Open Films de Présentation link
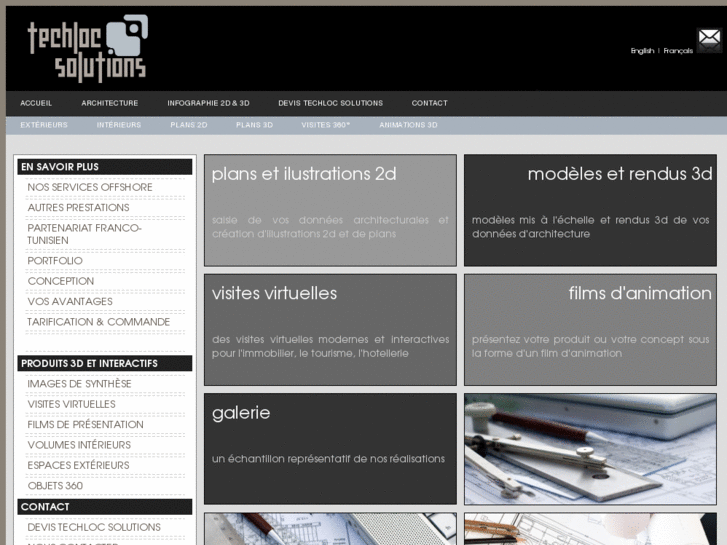727x545 pixels. point(85,424)
